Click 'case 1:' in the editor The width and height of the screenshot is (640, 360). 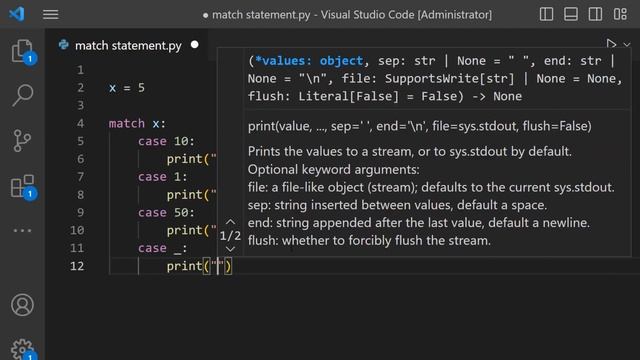162,177
